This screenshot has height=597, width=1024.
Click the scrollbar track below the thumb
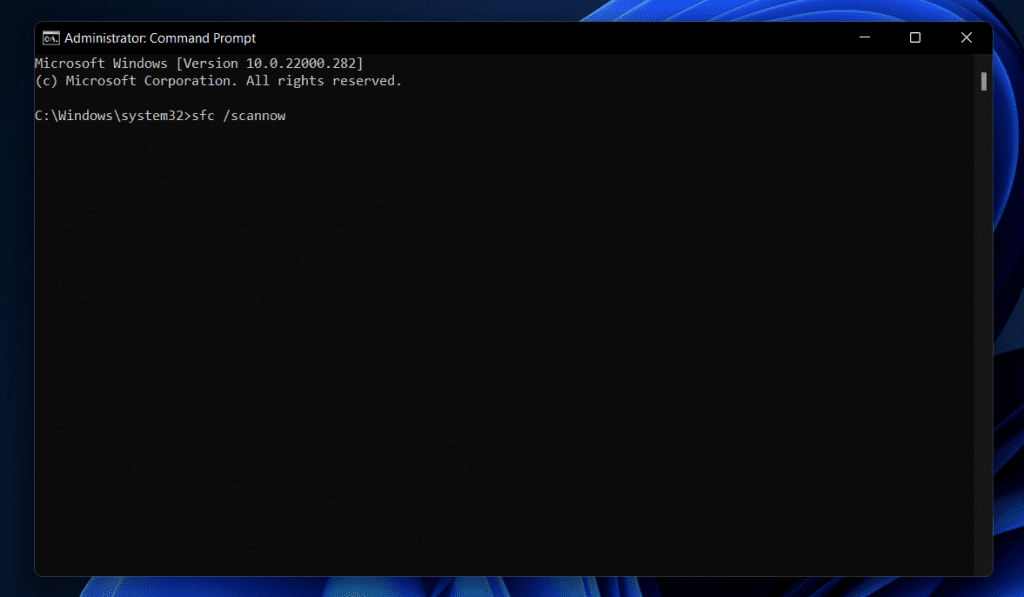[x=984, y=300]
